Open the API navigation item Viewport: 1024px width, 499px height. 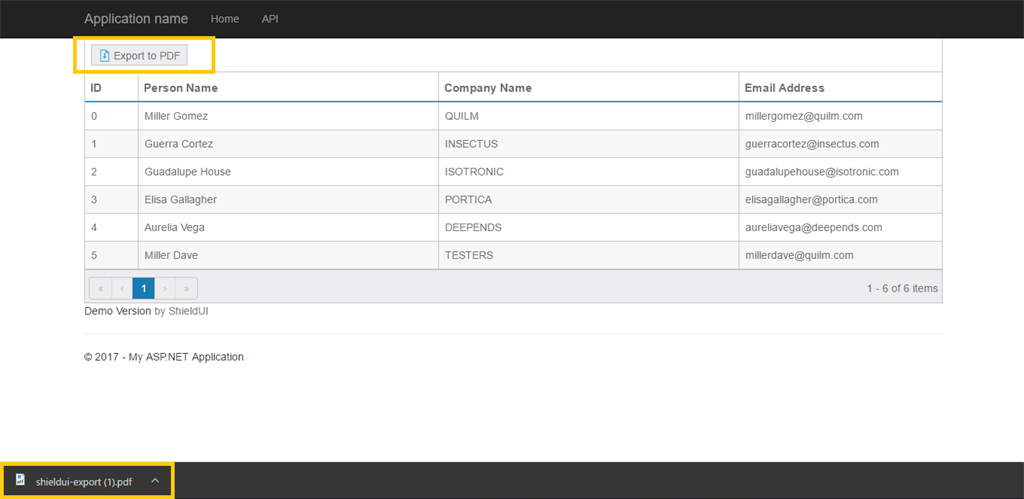tap(270, 19)
